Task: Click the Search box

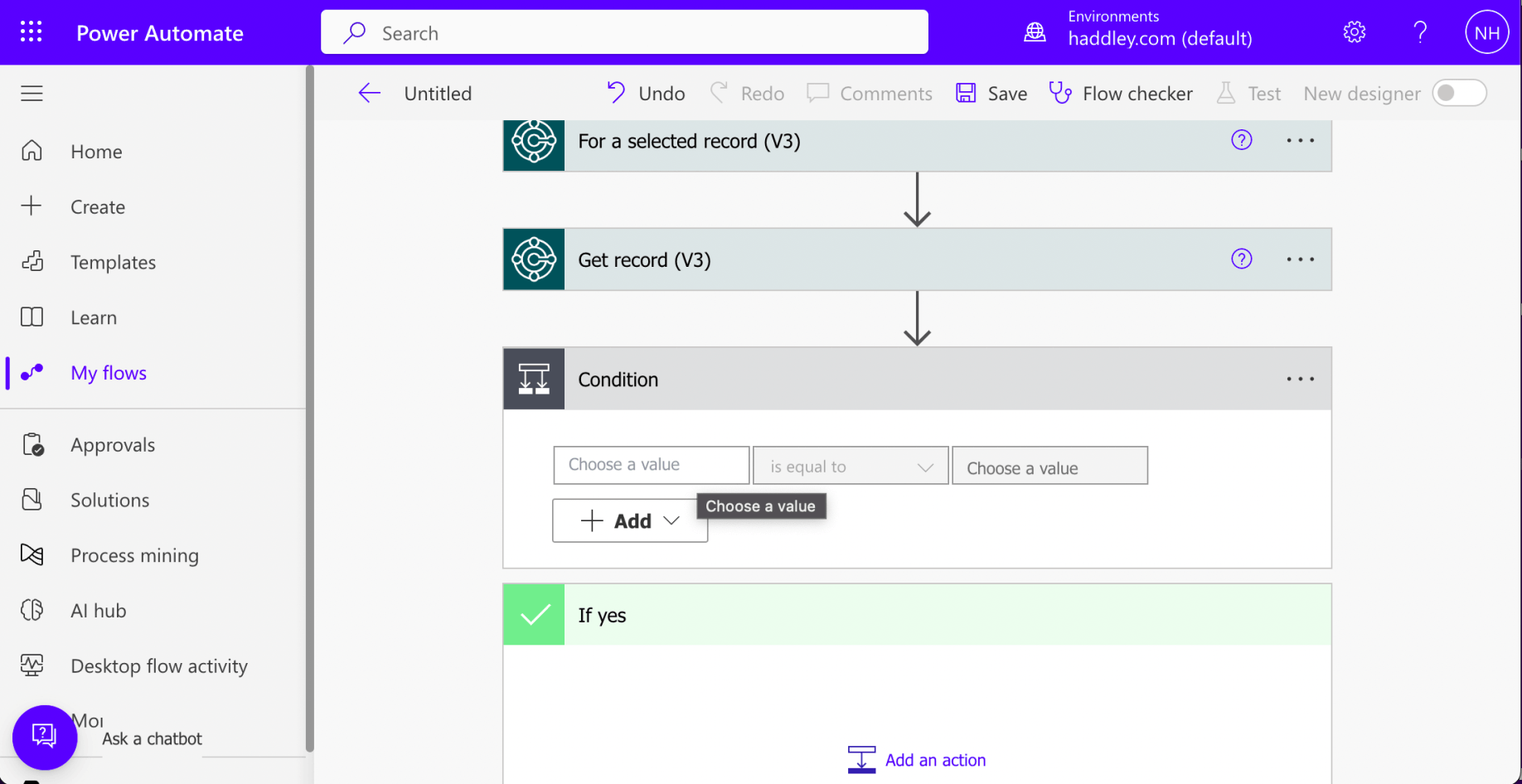Action: 624,33
